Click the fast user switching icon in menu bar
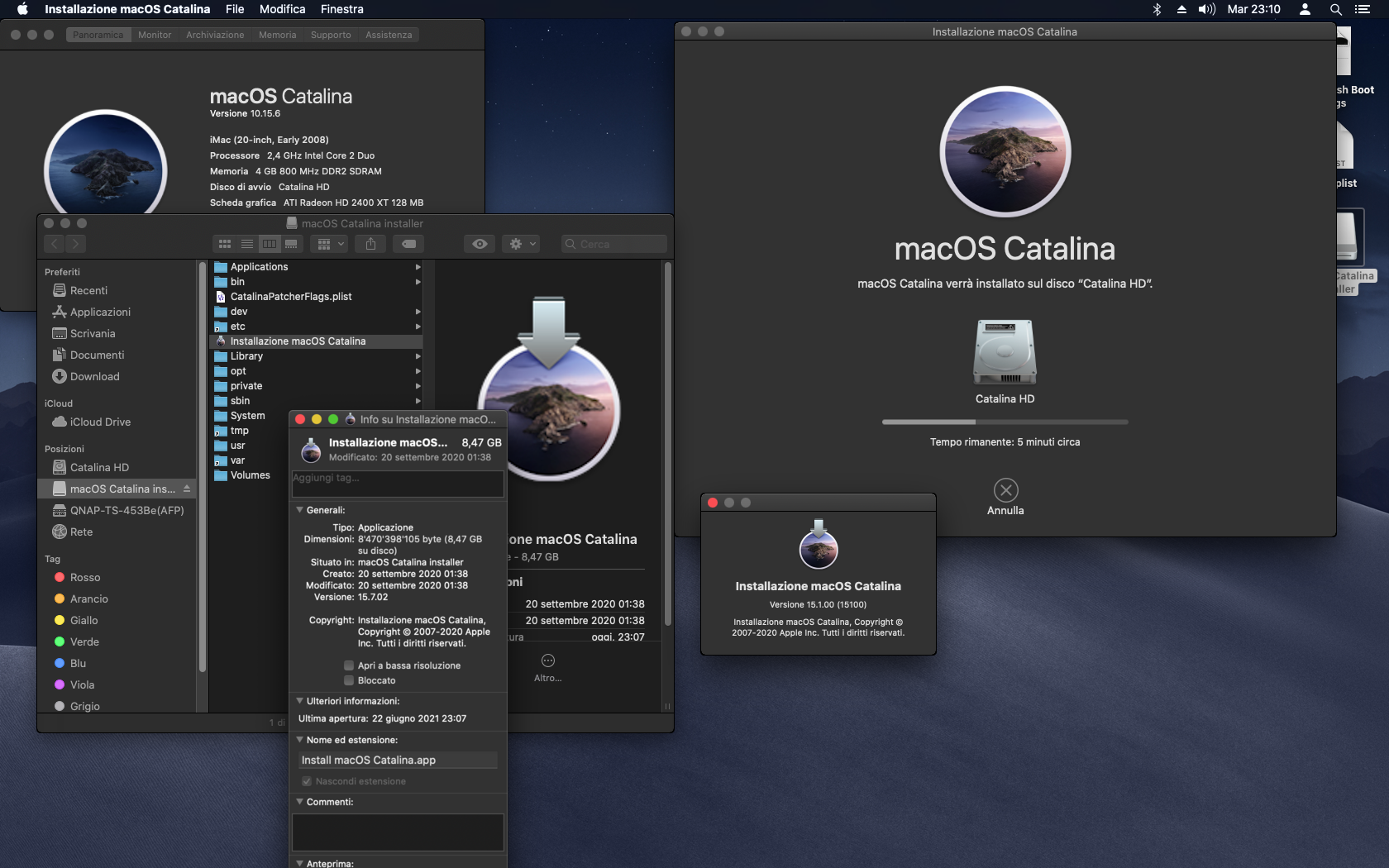 point(1305,9)
